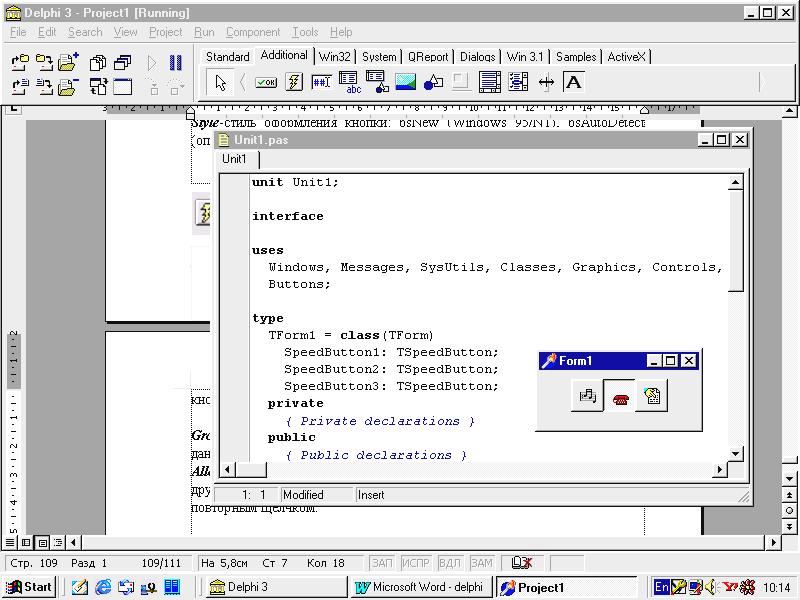Click the Remove File from Project icon
The width and height of the screenshot is (800, 600).
[x=68, y=87]
